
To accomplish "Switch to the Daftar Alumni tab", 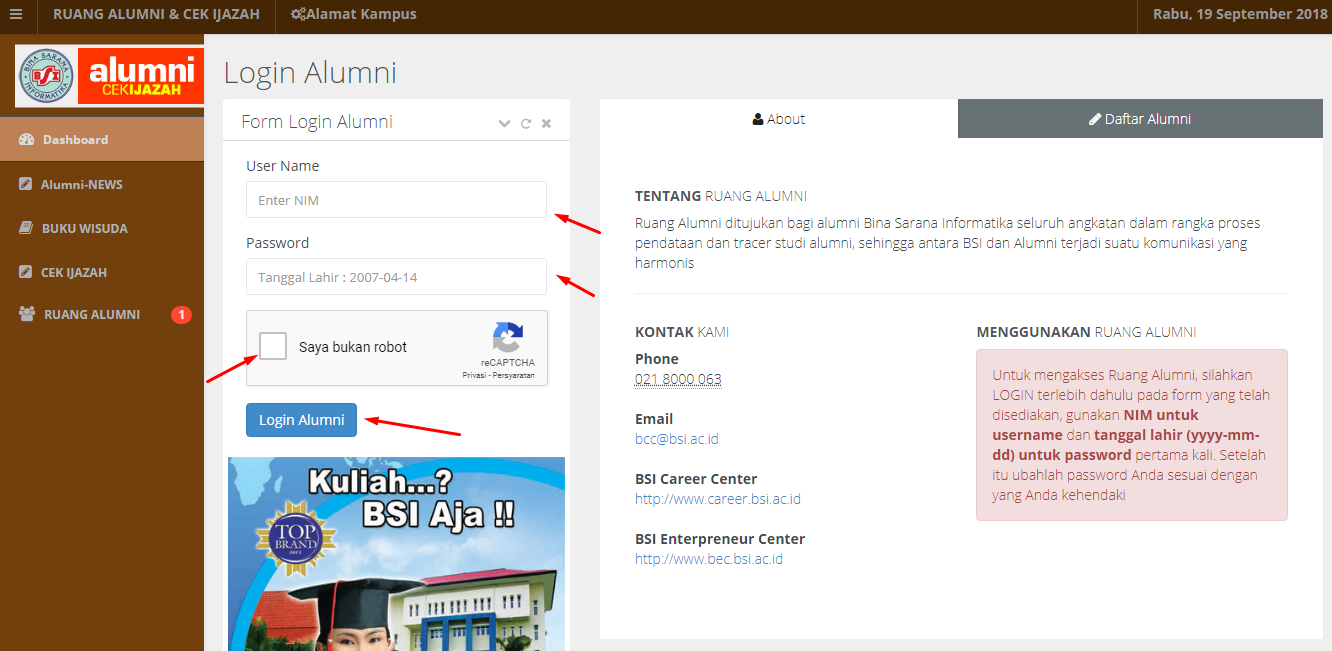I will click(x=1140, y=119).
